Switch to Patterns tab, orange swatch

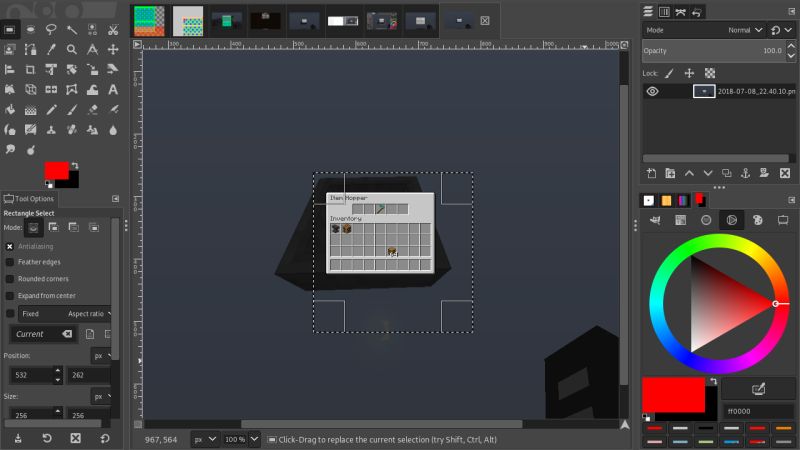click(x=666, y=201)
